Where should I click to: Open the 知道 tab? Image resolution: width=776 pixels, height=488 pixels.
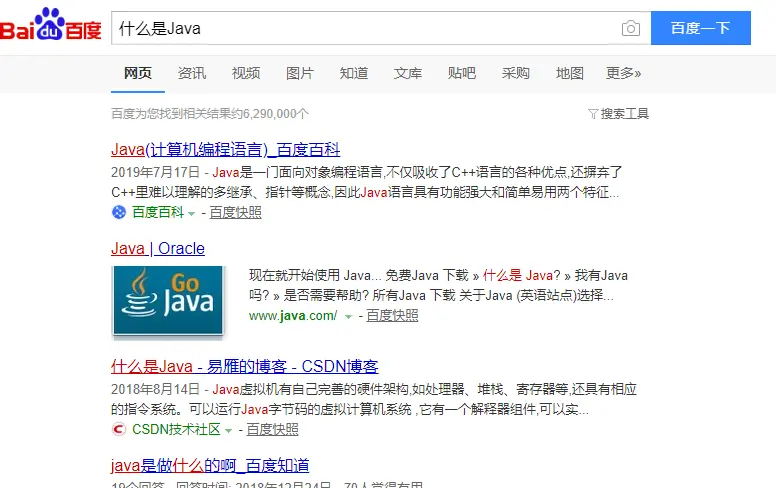tap(354, 73)
